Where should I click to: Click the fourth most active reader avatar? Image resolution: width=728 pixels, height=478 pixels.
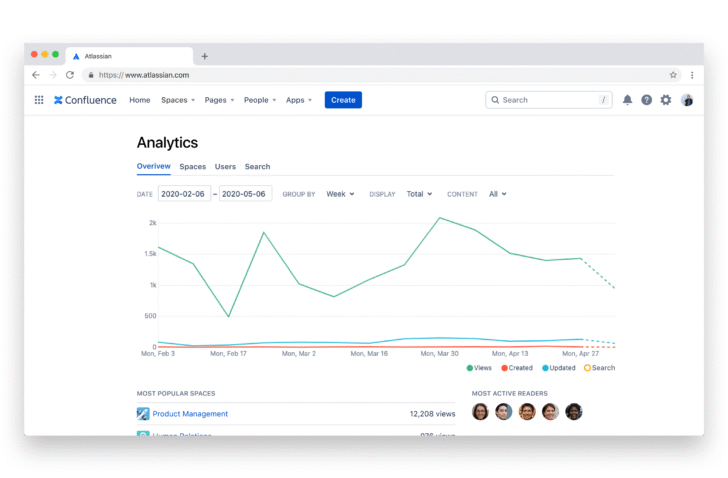point(550,411)
